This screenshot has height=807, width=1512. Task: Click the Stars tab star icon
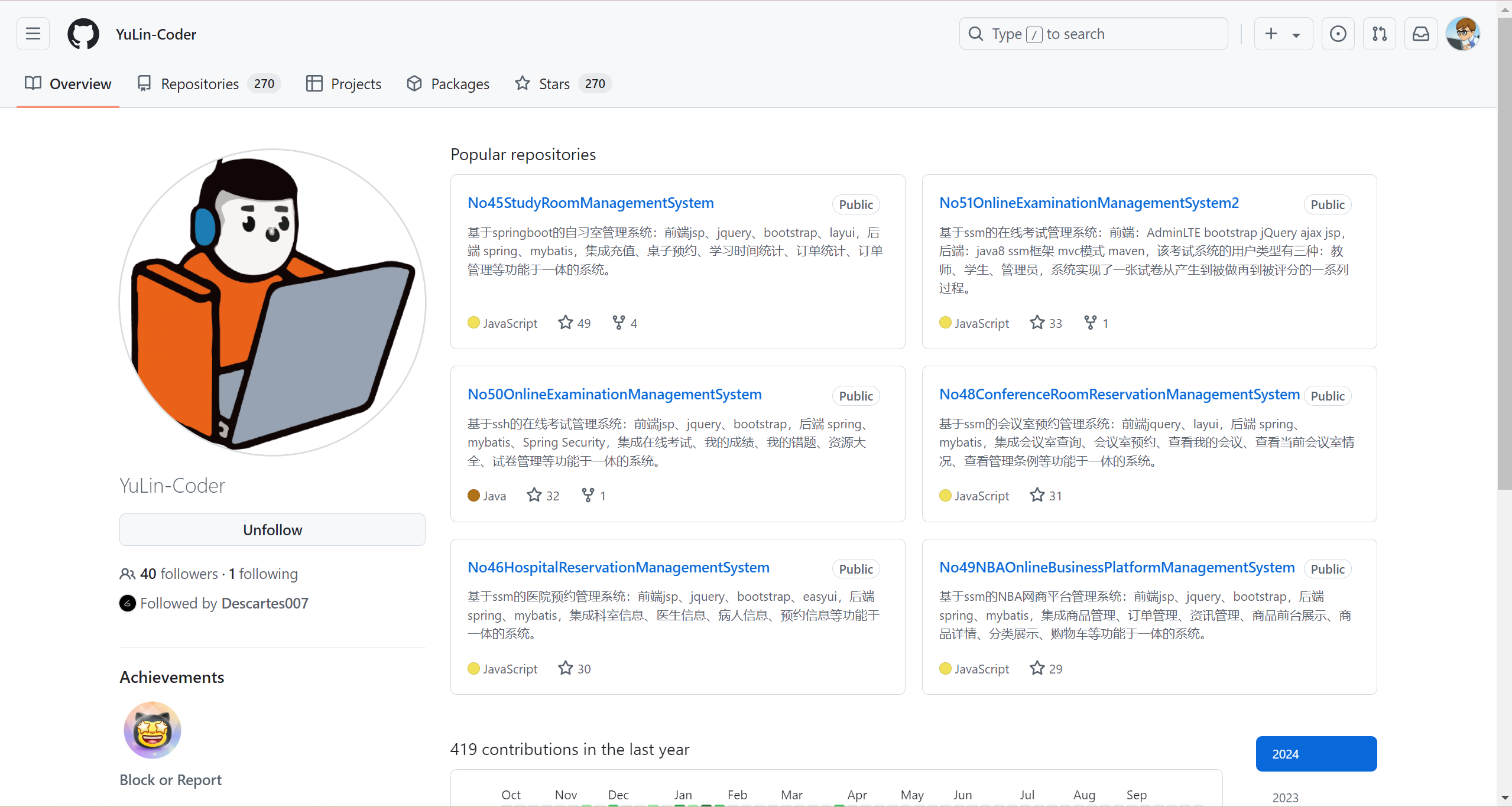pos(523,83)
